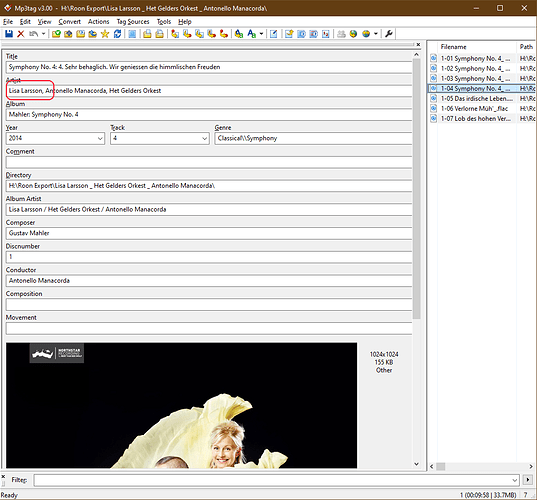Click into the Genre field 'Classical\\Symphony'
Viewport: 537px width, 500px height.
[313, 138]
